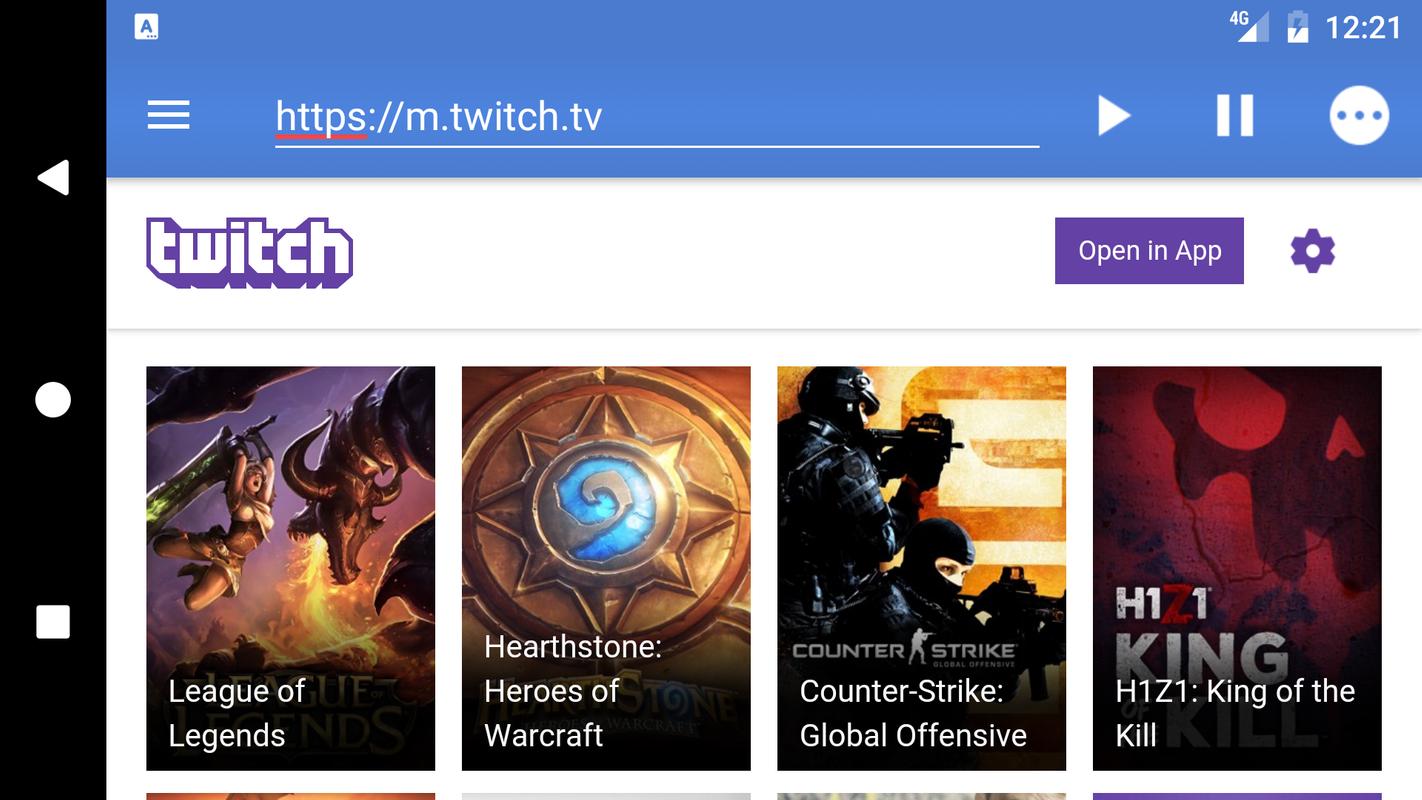
Task: Tap the Android back navigation button
Action: tap(53, 177)
